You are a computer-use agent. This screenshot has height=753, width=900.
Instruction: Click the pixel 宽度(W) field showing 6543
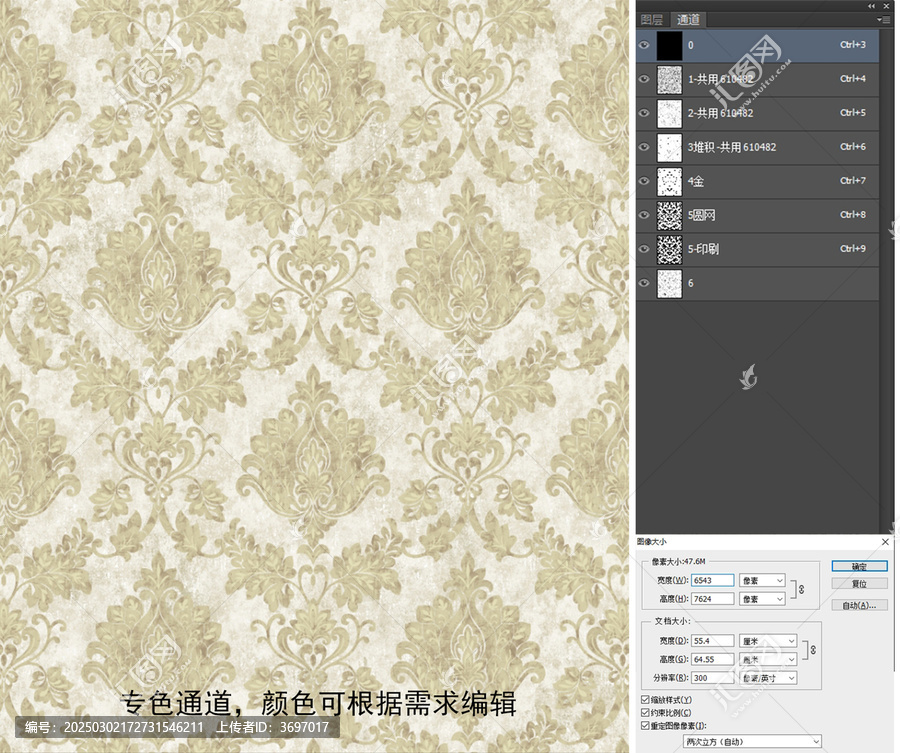coord(712,580)
